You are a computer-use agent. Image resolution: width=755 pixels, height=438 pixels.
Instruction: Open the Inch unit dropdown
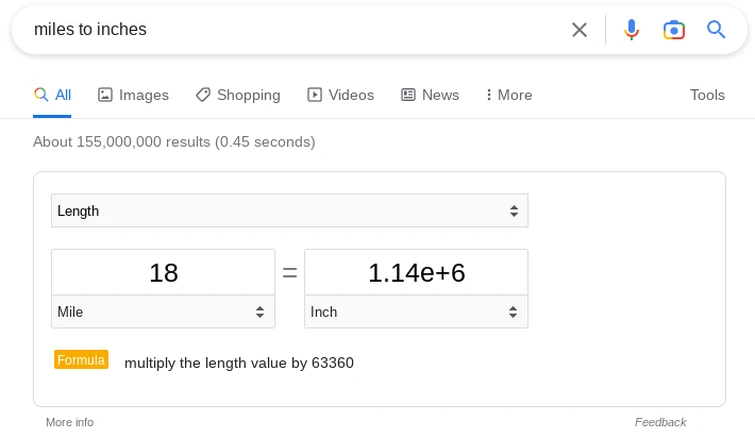[416, 312]
